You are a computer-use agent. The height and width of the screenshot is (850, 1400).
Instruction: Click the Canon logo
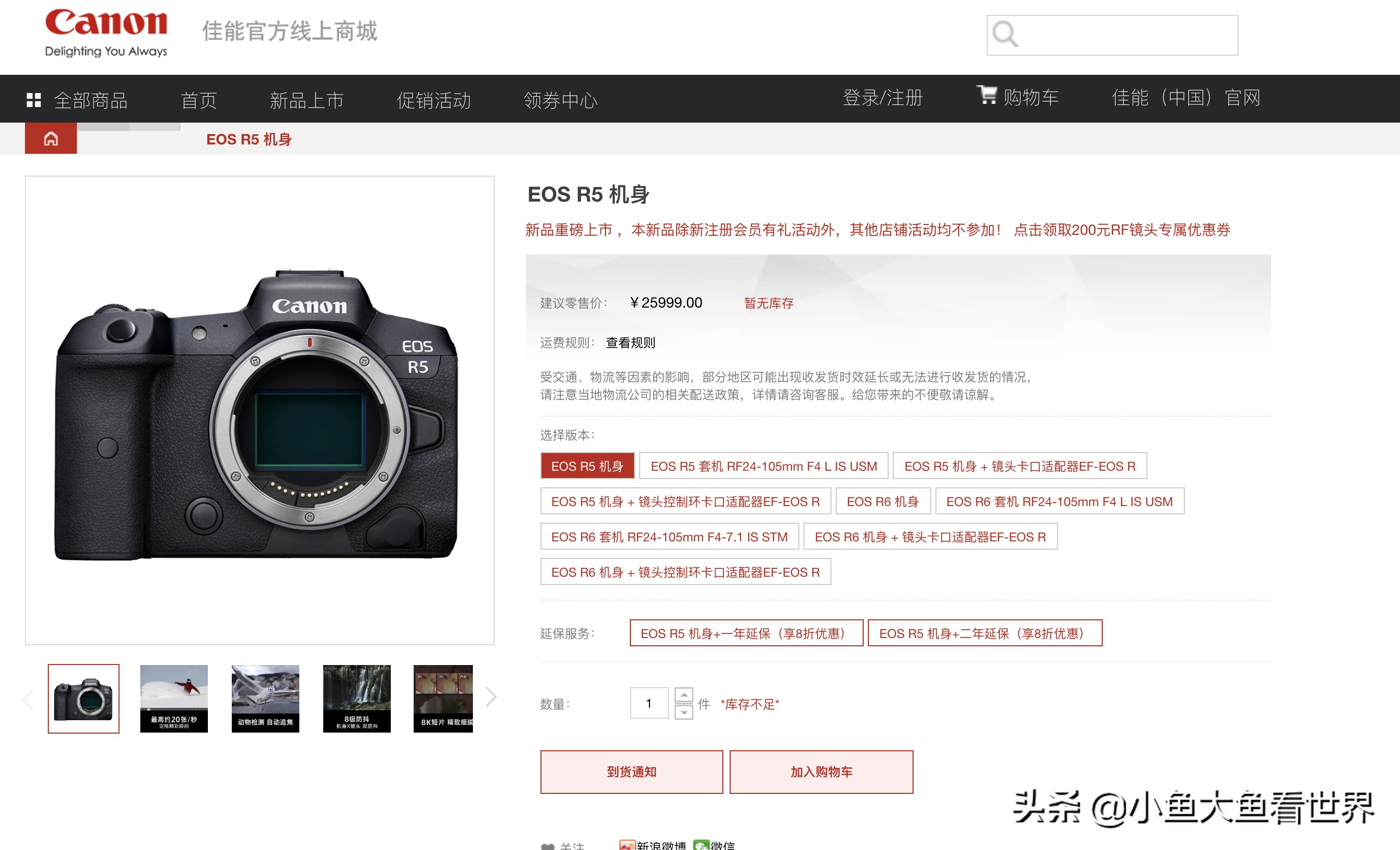click(105, 31)
